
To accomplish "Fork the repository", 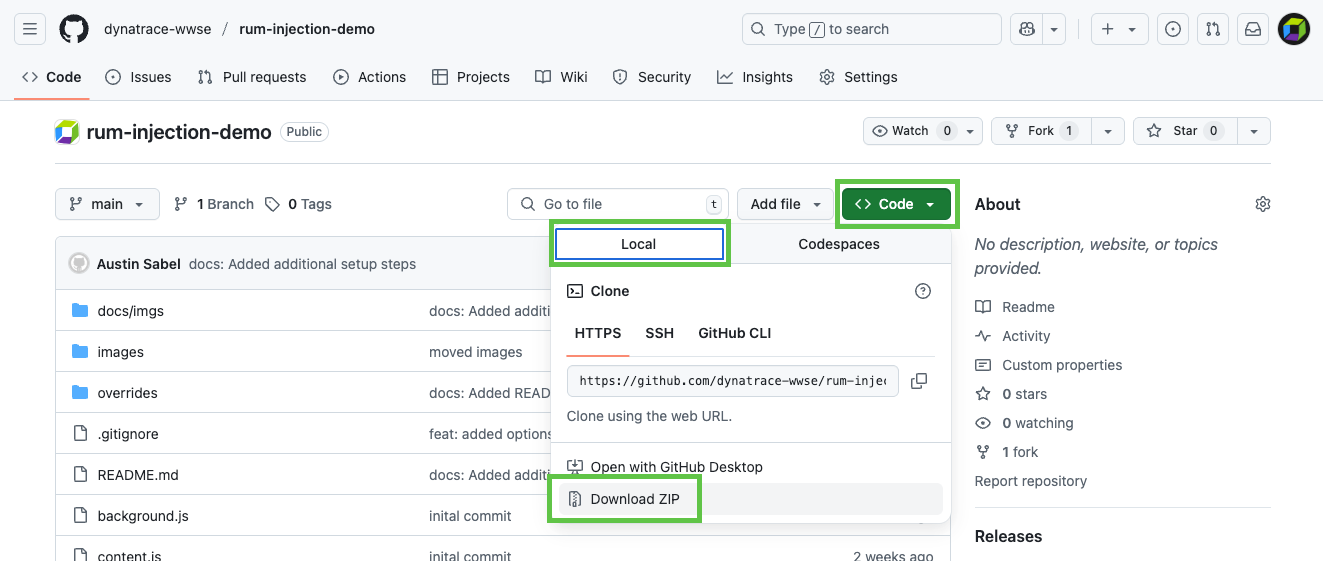I will pos(1042,131).
